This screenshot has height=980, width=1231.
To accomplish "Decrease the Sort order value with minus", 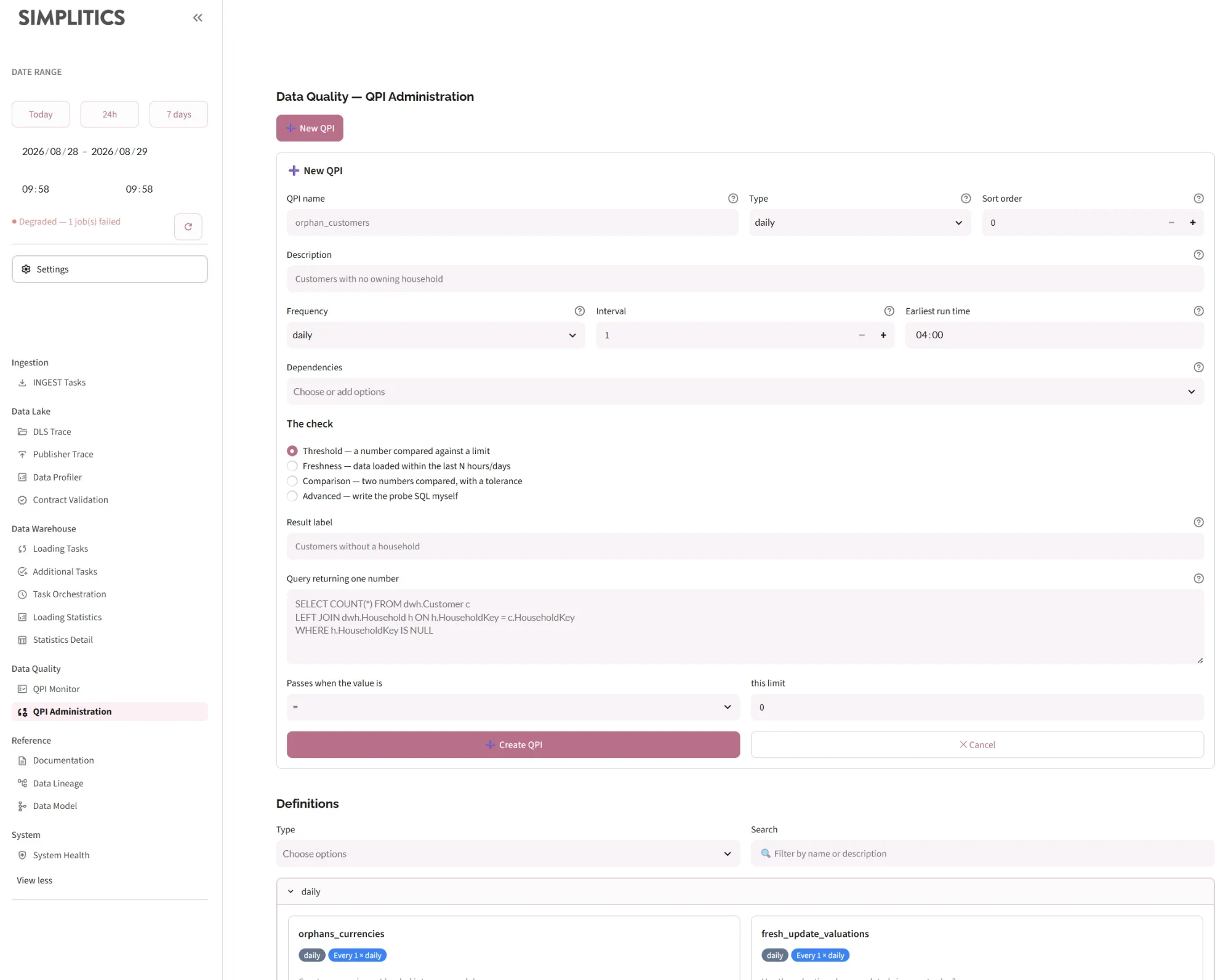I will pyautogui.click(x=1171, y=223).
